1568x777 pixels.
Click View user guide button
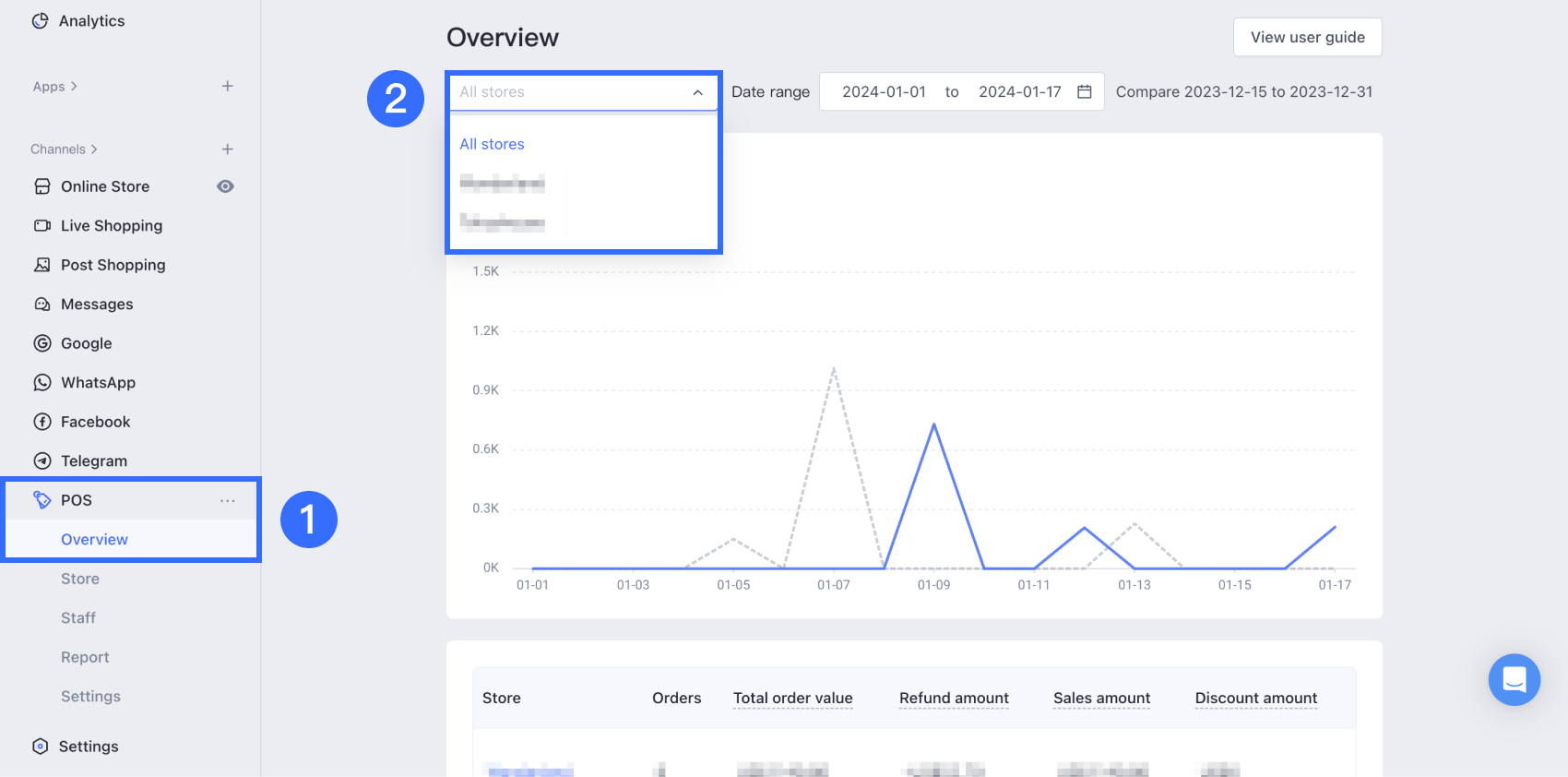click(x=1307, y=38)
